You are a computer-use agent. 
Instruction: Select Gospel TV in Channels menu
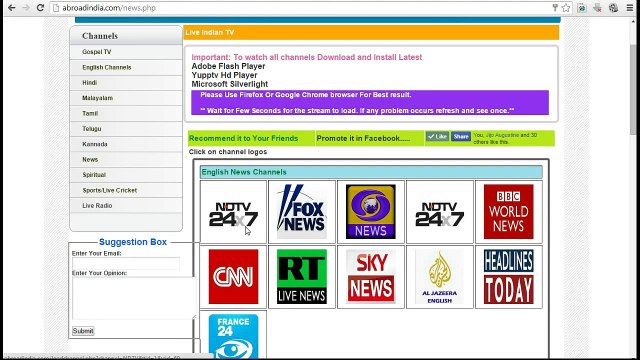pos(126,52)
